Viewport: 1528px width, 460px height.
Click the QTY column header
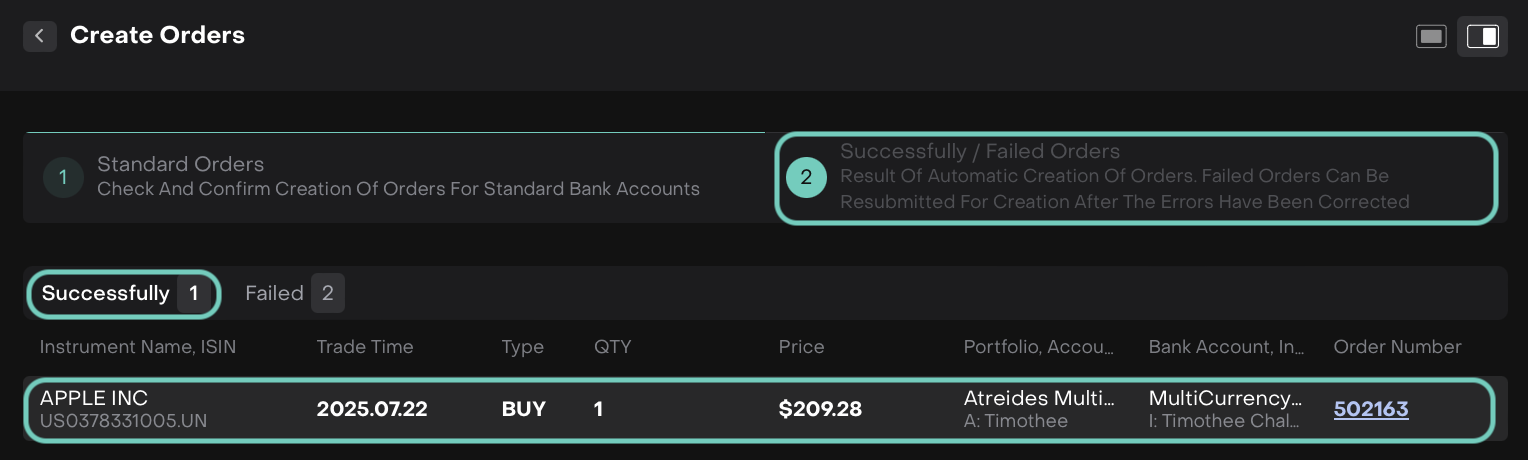613,347
